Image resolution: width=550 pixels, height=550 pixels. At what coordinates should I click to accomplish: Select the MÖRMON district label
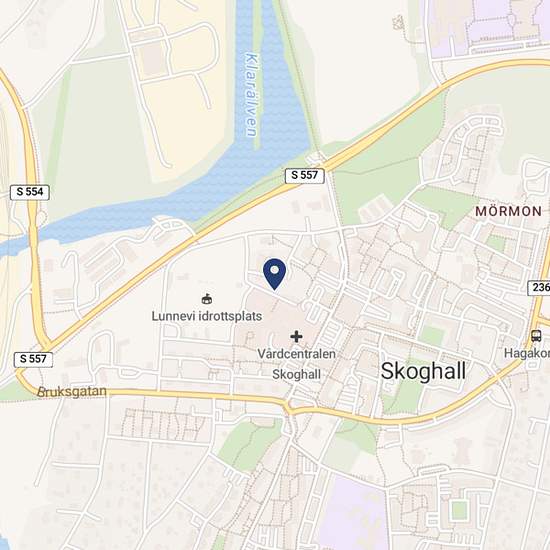(509, 211)
